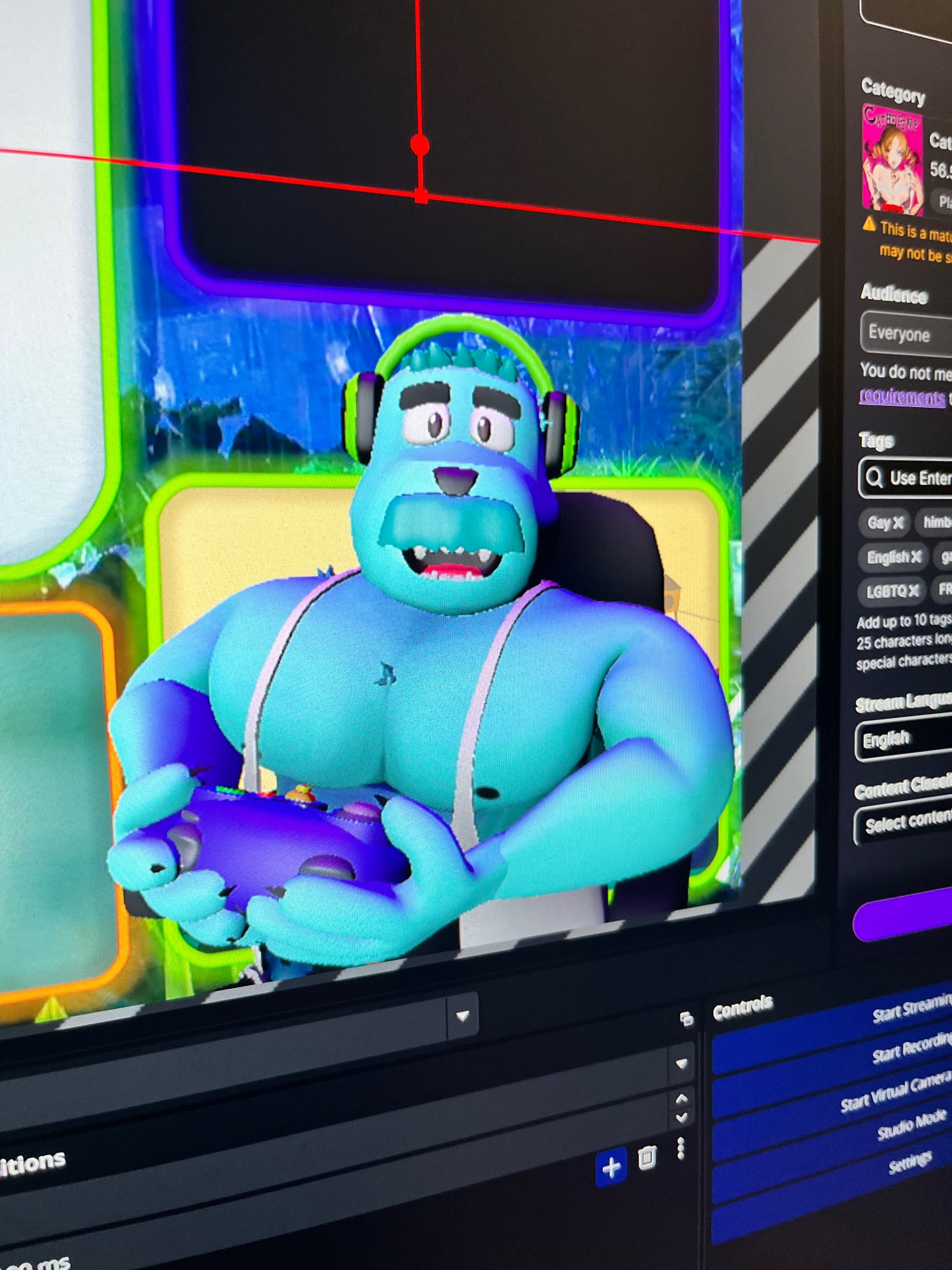952x1270 pixels.
Task: Remove the Gay tag with its X
Action: (898, 523)
